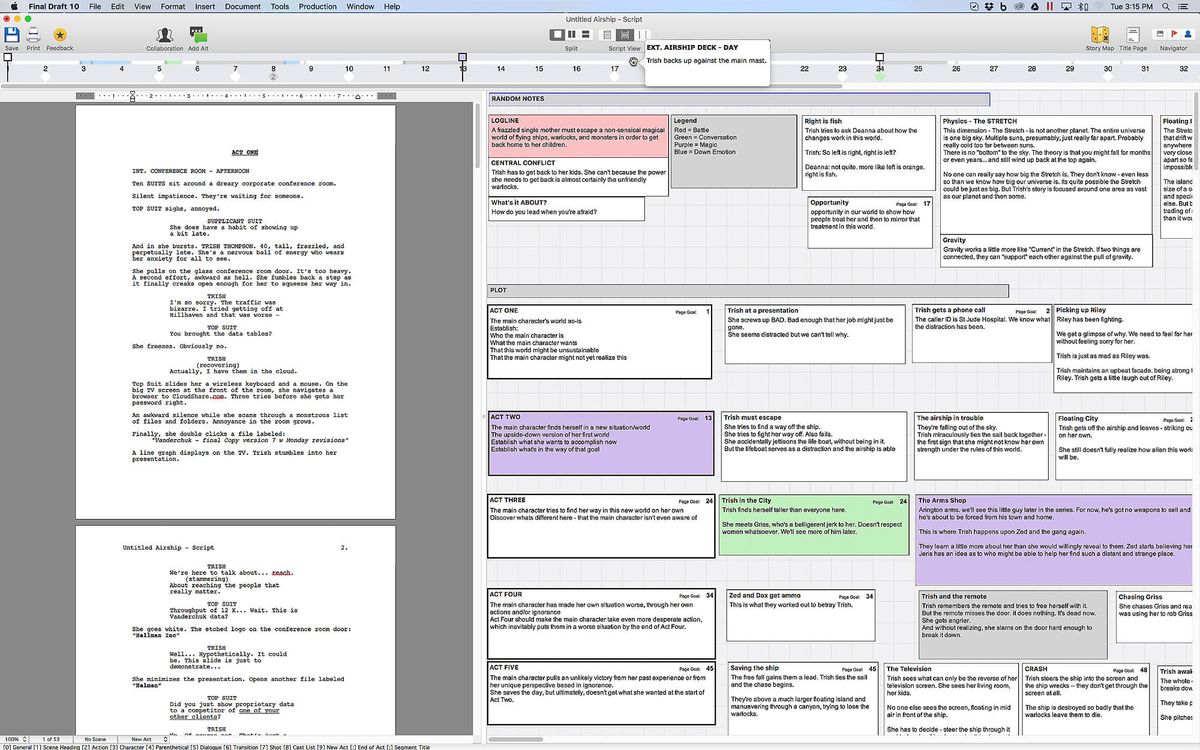
Task: Toggle the two-pane Split view mode
Action: tap(571, 34)
